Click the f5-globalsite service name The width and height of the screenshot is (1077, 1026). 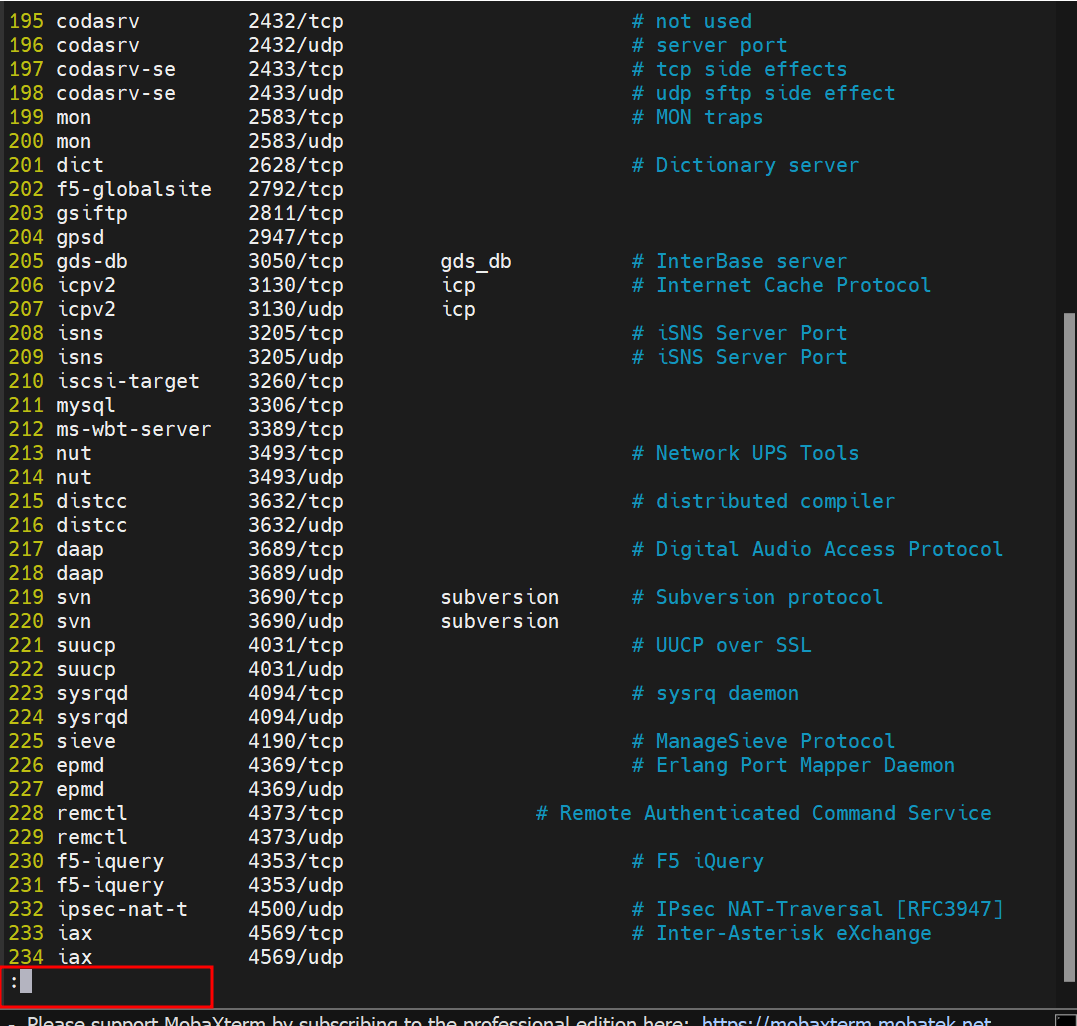point(134,189)
